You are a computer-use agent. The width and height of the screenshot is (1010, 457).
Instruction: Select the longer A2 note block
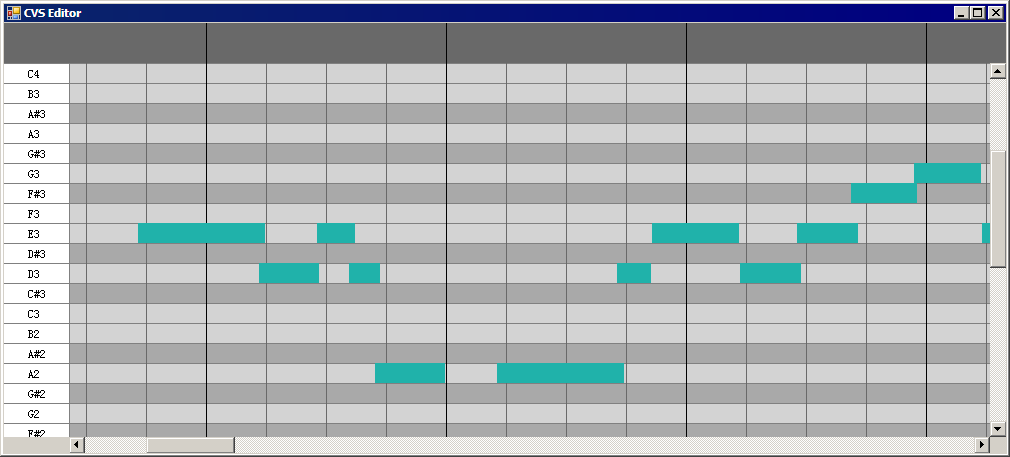click(560, 373)
